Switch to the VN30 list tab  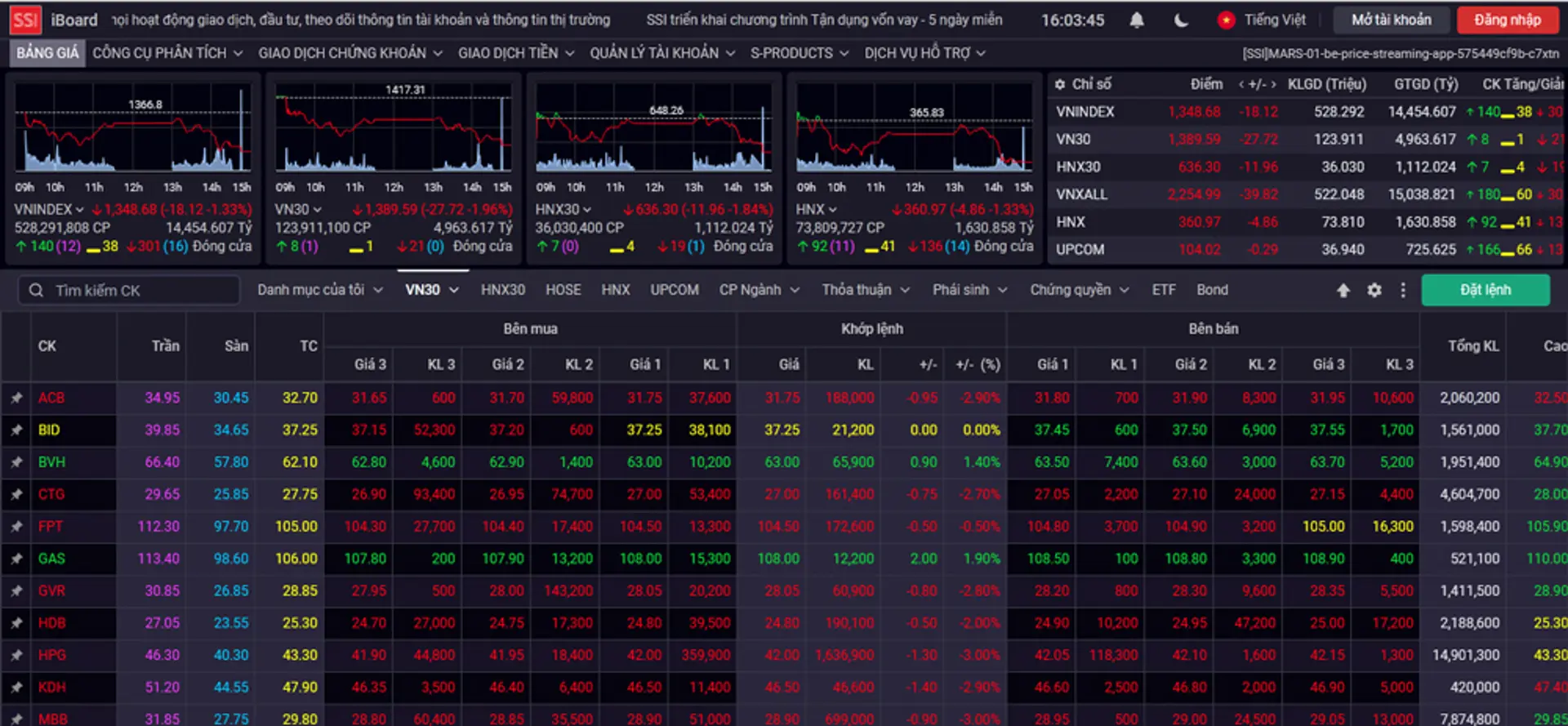[432, 290]
